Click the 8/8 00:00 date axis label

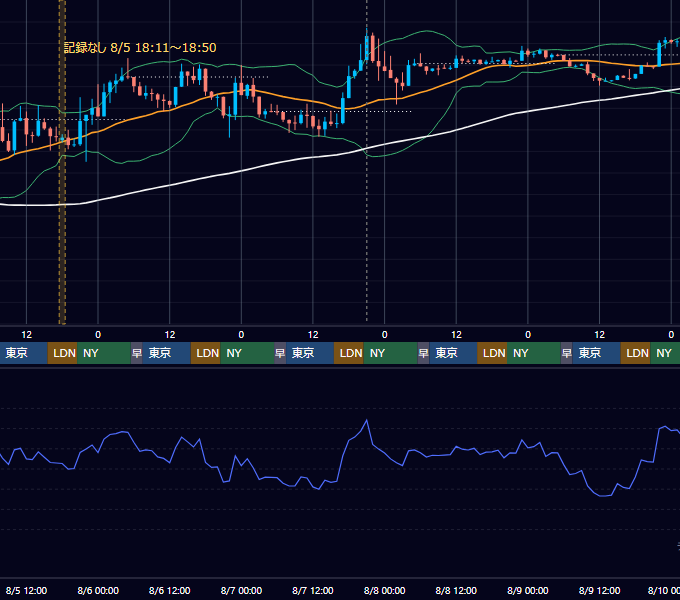point(385,590)
